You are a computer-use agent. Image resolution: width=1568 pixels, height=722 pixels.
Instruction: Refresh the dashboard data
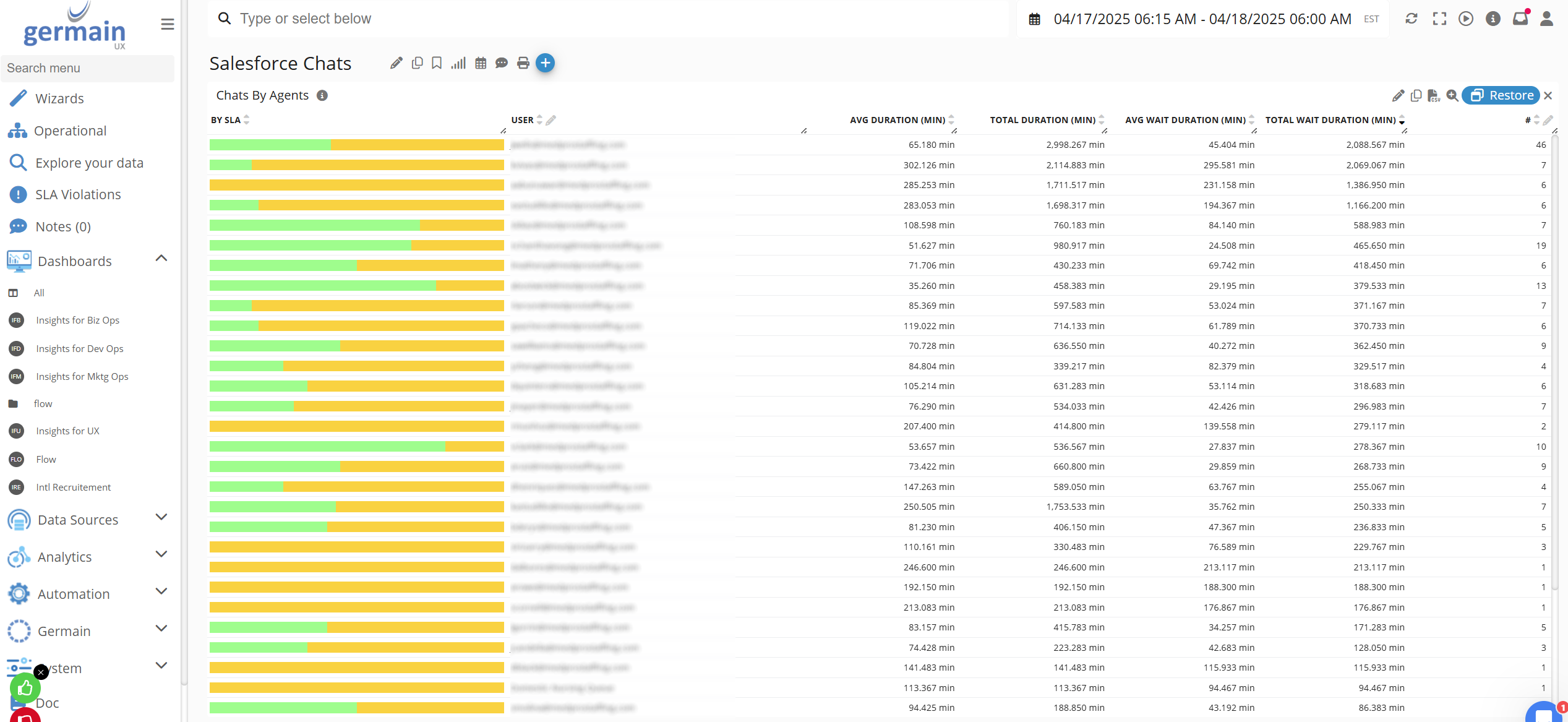tap(1411, 19)
